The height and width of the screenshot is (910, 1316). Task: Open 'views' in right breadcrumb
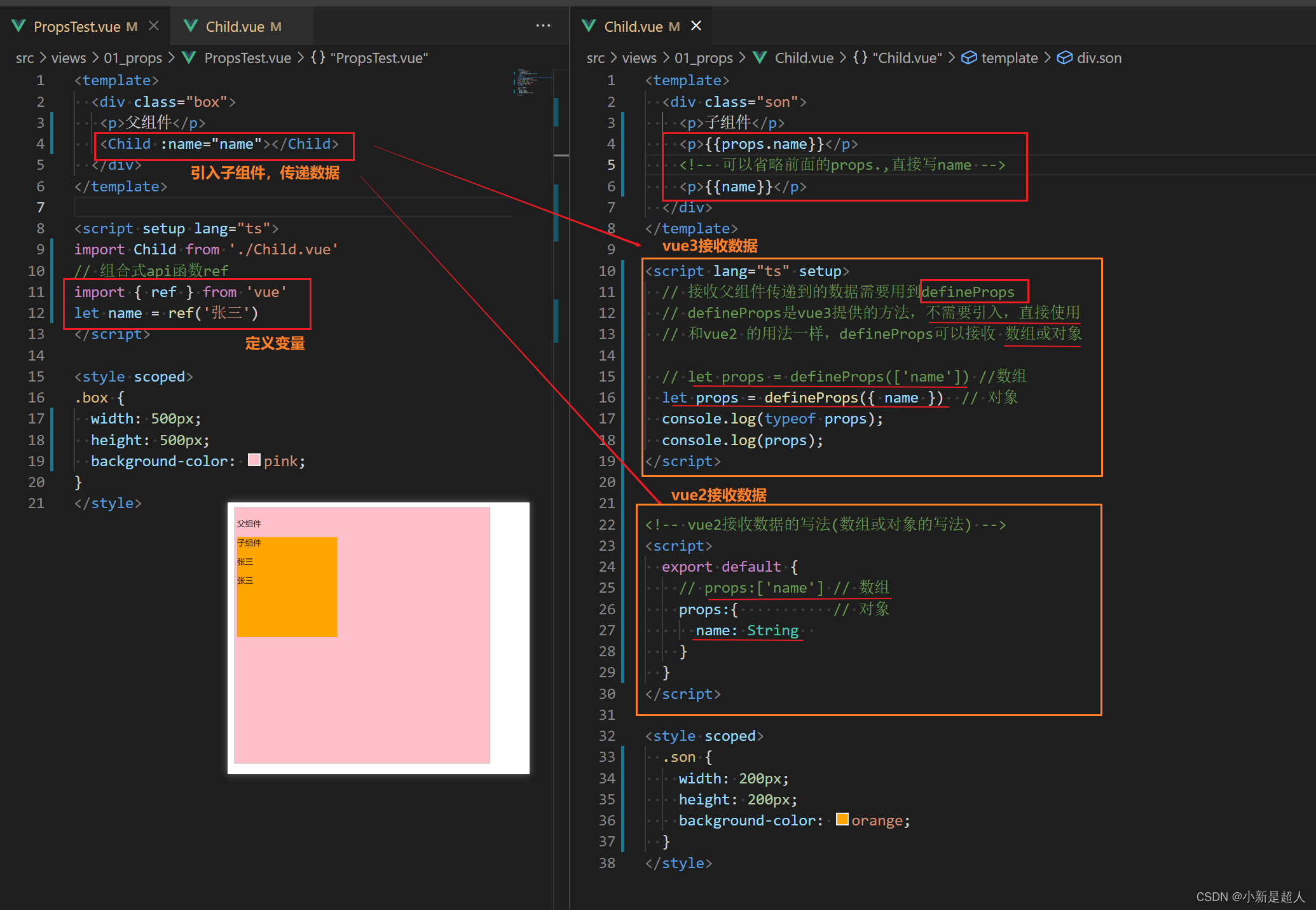(639, 58)
